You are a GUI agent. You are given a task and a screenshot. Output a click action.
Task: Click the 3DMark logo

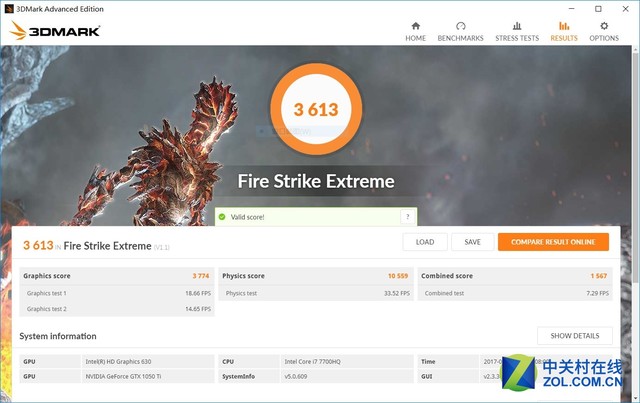click(55, 31)
